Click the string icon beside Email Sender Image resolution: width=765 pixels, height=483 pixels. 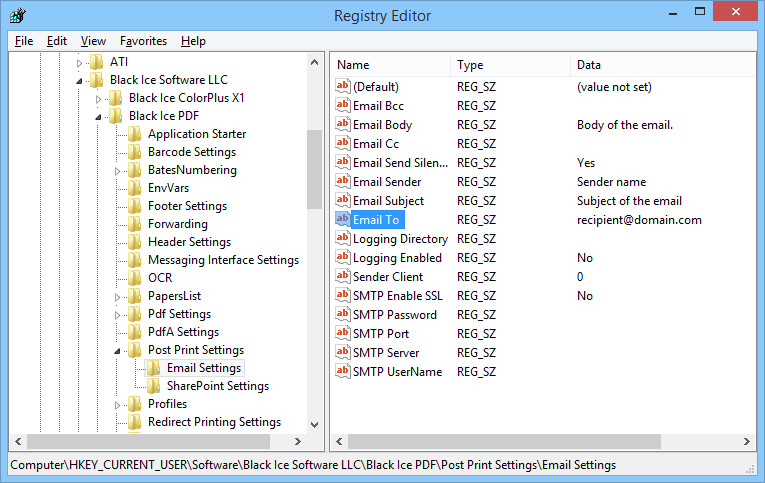click(342, 181)
